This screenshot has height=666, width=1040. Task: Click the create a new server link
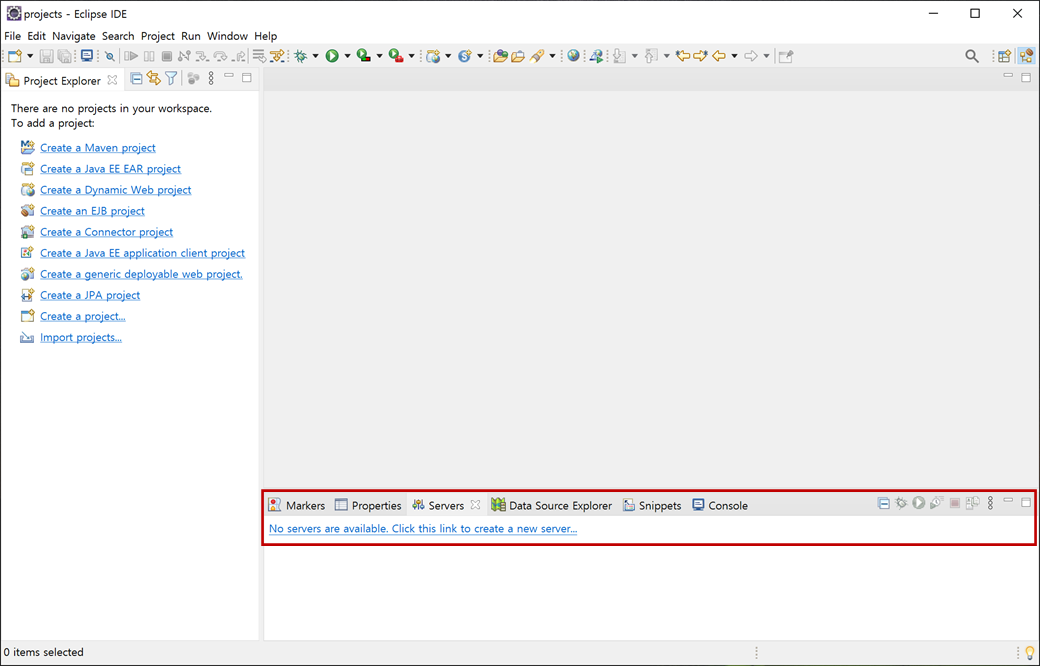tap(423, 529)
